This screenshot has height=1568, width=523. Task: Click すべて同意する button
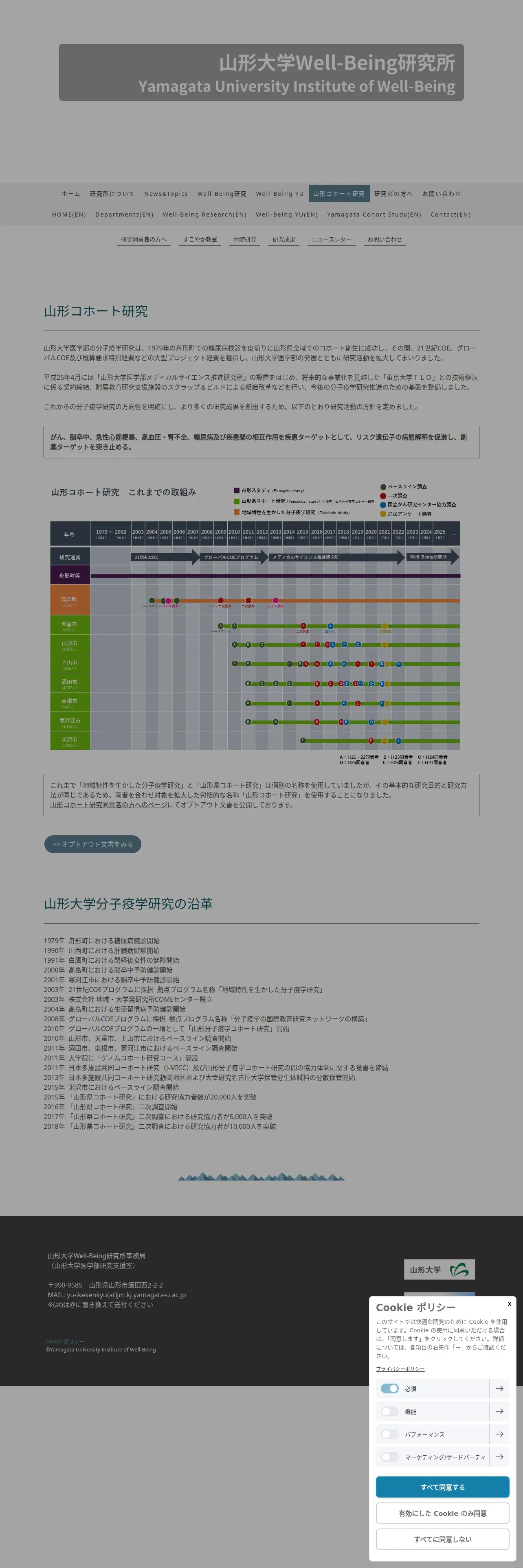[x=443, y=1487]
